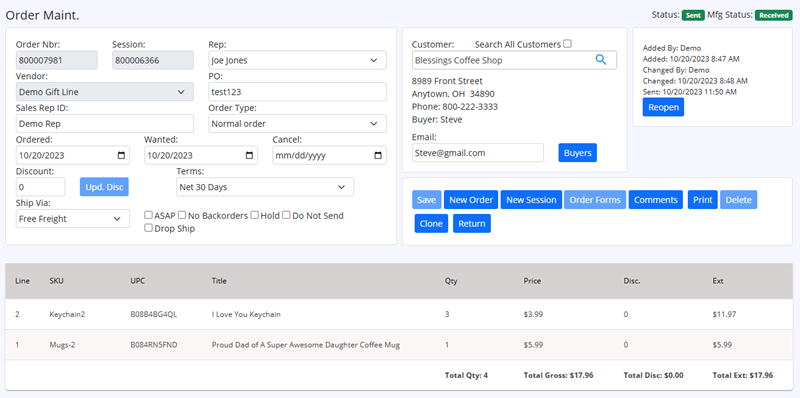Click the Delete button
800x398 pixels.
(x=738, y=200)
